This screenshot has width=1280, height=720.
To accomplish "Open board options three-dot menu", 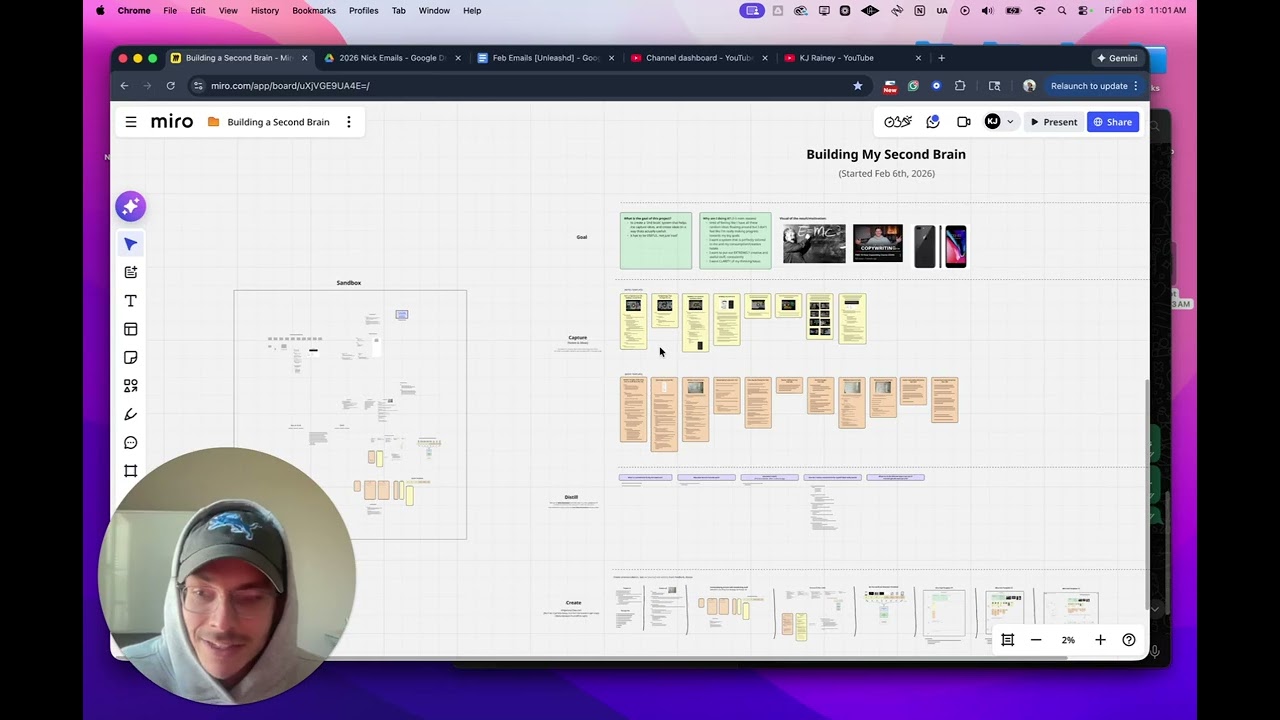I will [x=349, y=122].
